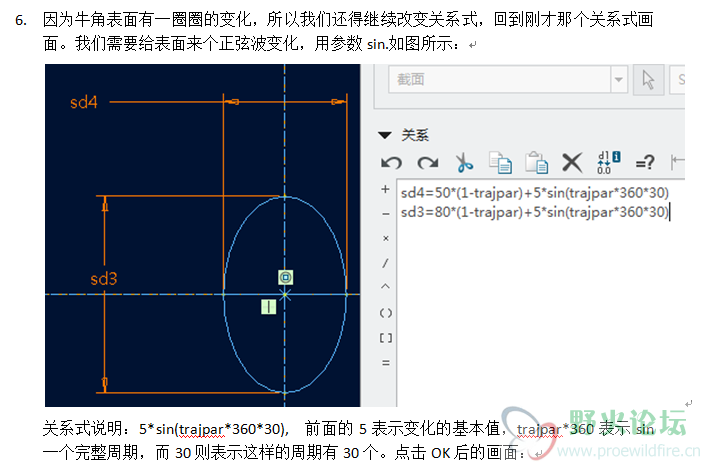Click the concentric constraint symbol at ellipse center
The width and height of the screenshot is (710, 469).
pos(285,278)
